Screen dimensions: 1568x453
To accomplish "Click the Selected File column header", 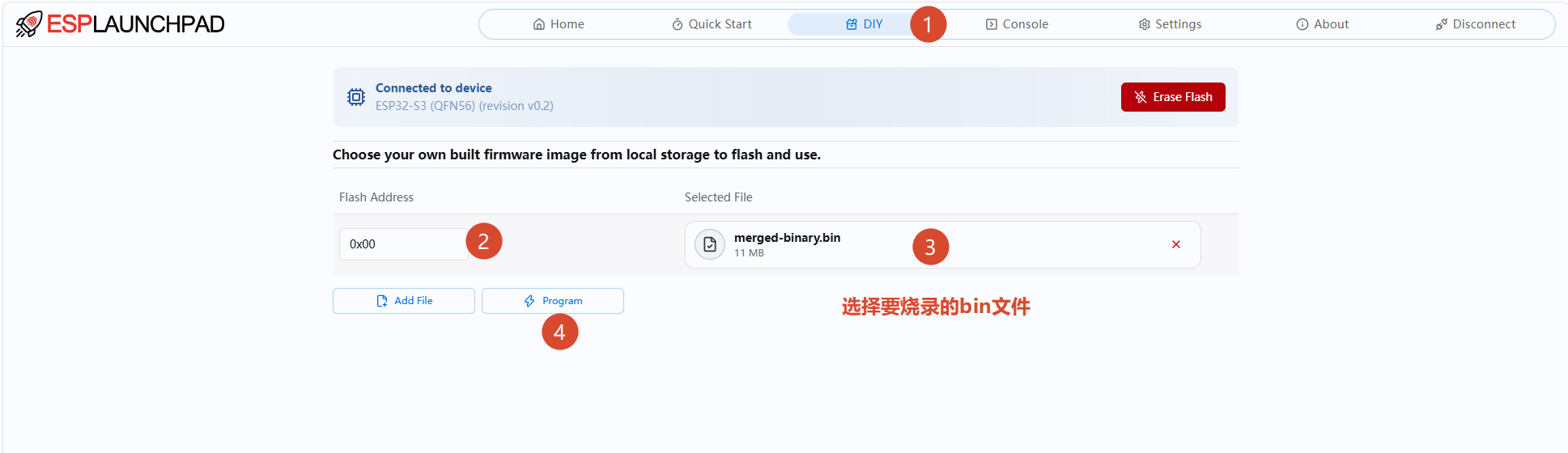I will [x=719, y=197].
